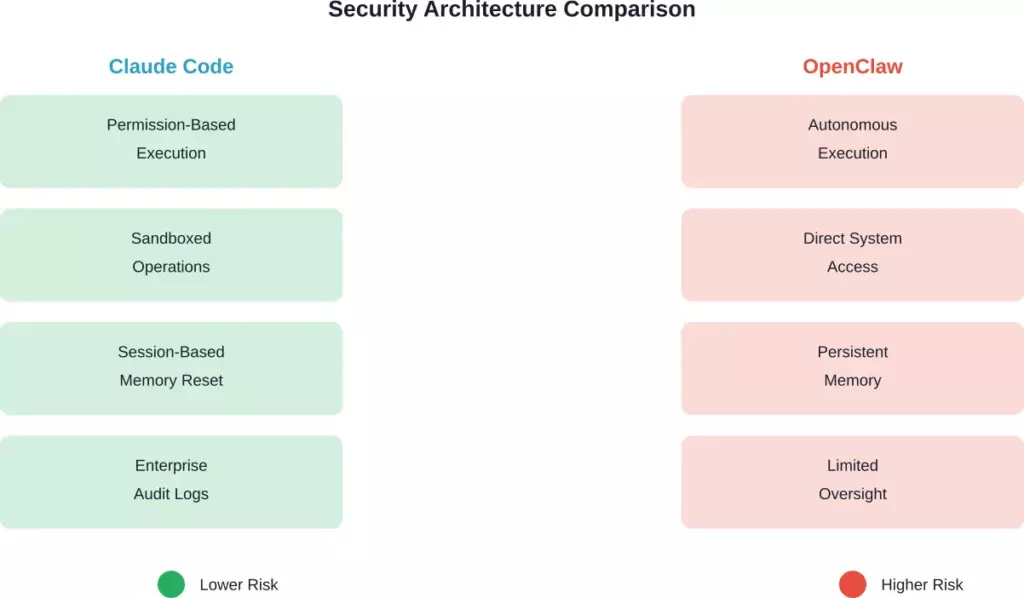Click the red Higher Risk circle

click(x=852, y=584)
